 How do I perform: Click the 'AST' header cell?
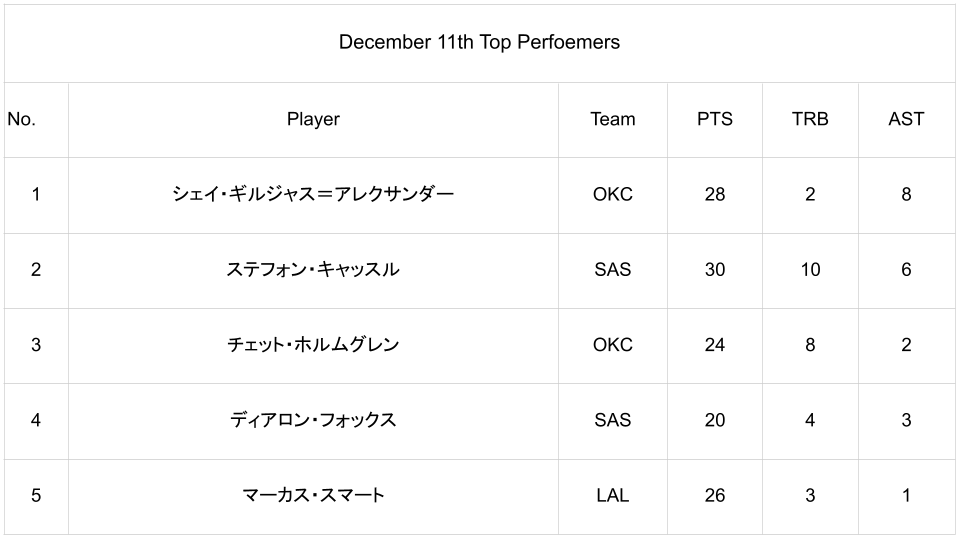906,119
